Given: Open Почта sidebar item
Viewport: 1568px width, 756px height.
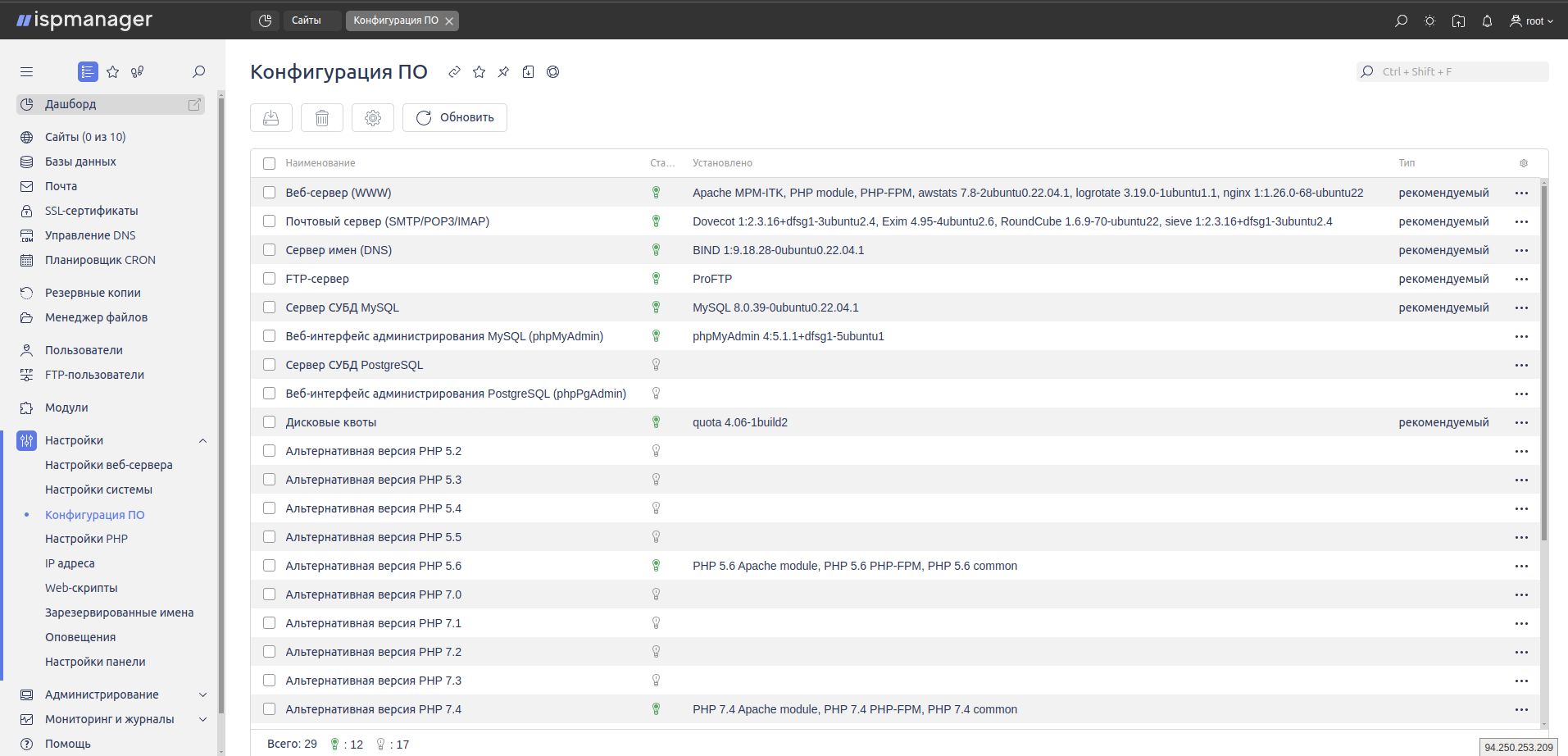Looking at the screenshot, I should tap(61, 186).
